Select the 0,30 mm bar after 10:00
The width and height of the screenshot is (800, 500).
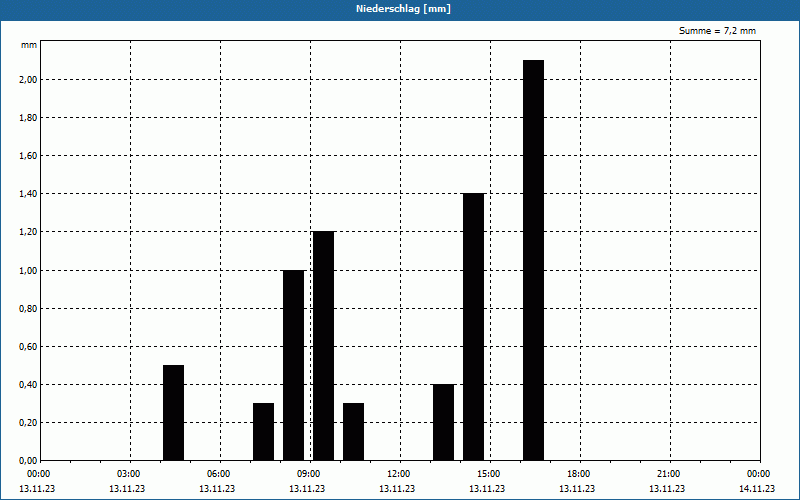tap(354, 432)
